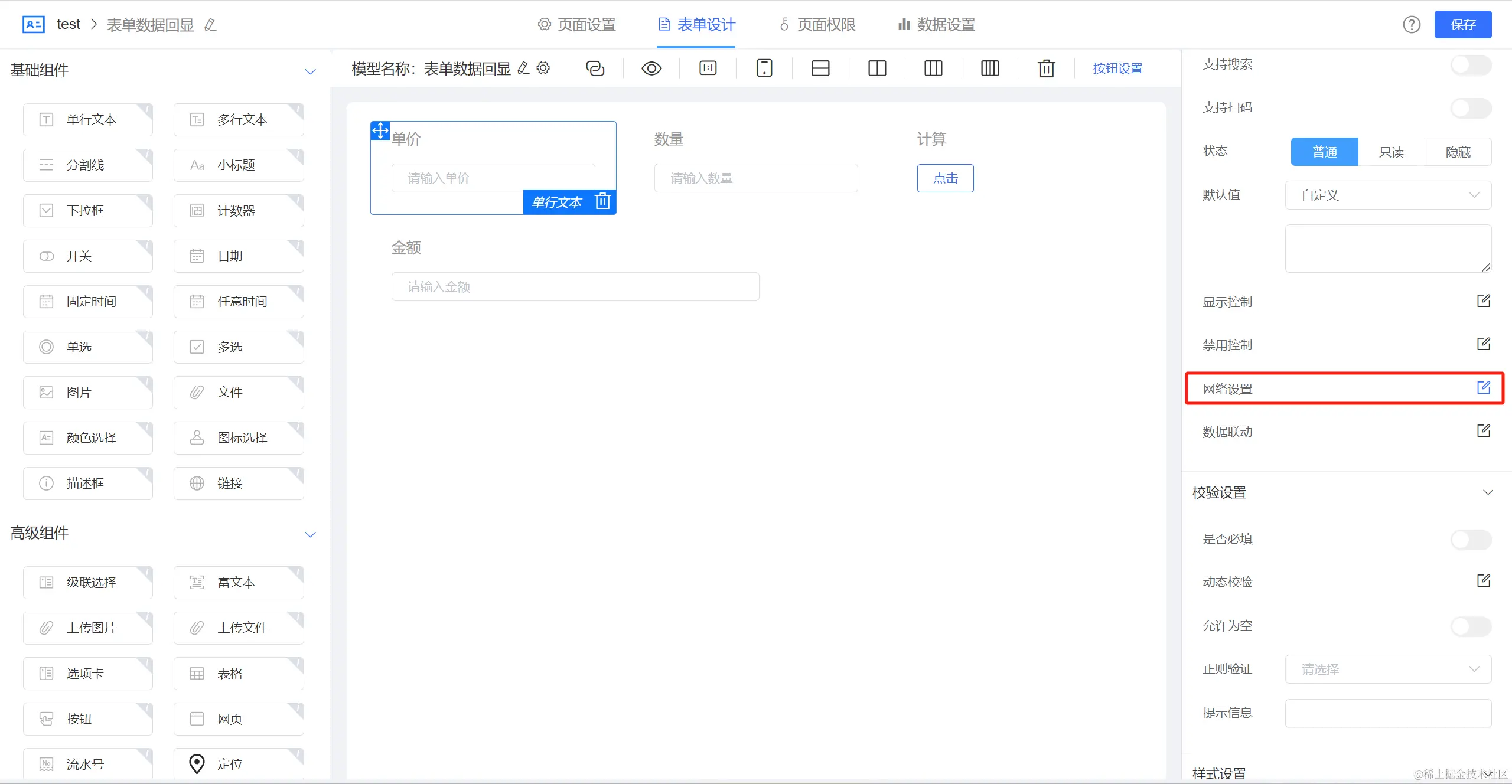This screenshot has width=1512, height=784.
Task: Open the 按钮设置 link
Action: (1117, 68)
